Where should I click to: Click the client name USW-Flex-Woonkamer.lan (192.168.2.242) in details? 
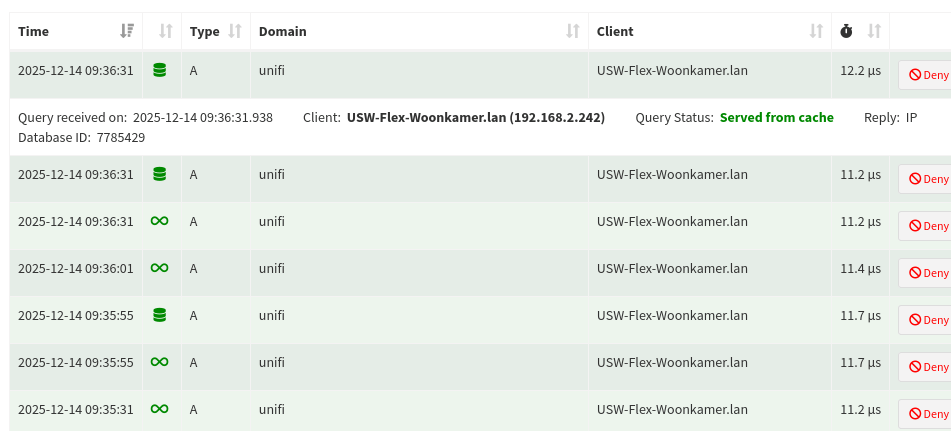coord(475,118)
